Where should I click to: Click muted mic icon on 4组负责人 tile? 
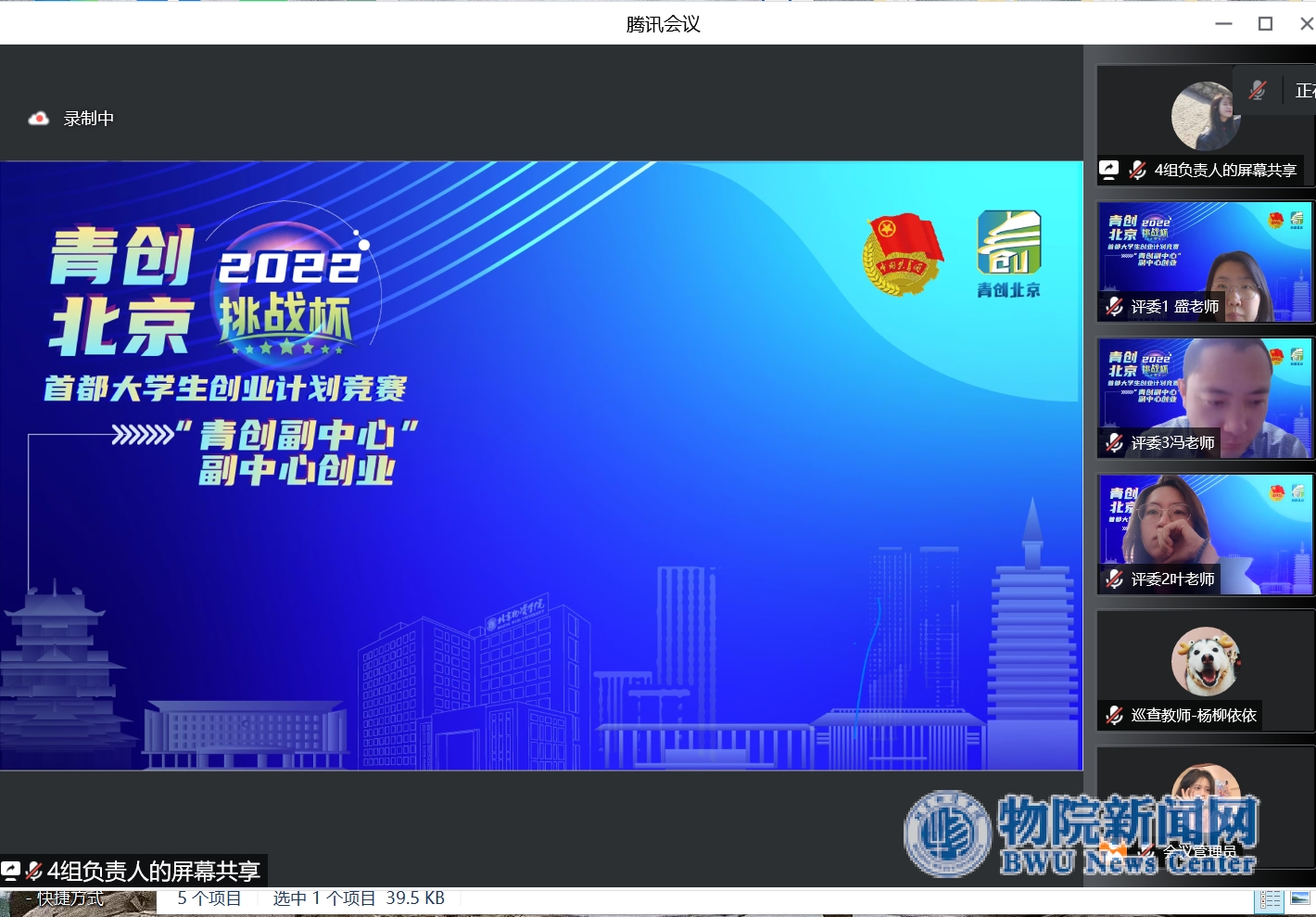pos(1138,170)
